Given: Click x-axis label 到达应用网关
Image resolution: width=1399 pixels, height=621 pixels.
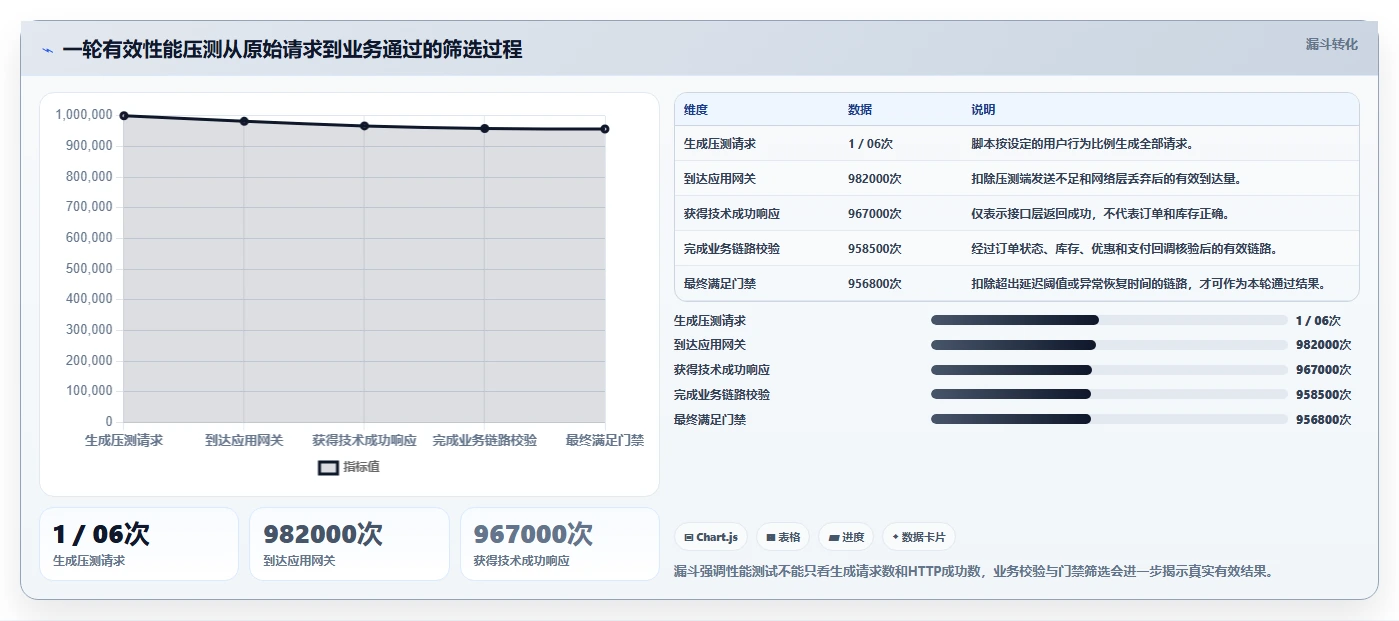Looking at the screenshot, I should click(244, 440).
